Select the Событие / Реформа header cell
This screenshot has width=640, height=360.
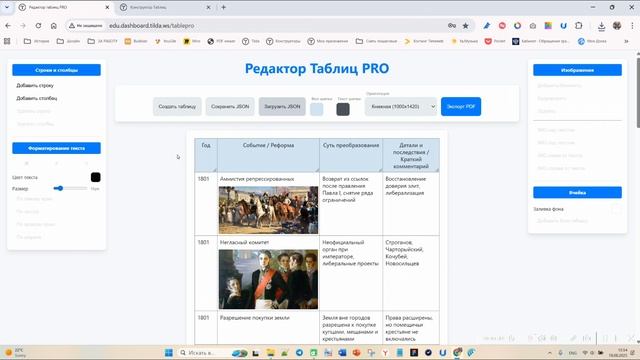pyautogui.click(x=269, y=155)
